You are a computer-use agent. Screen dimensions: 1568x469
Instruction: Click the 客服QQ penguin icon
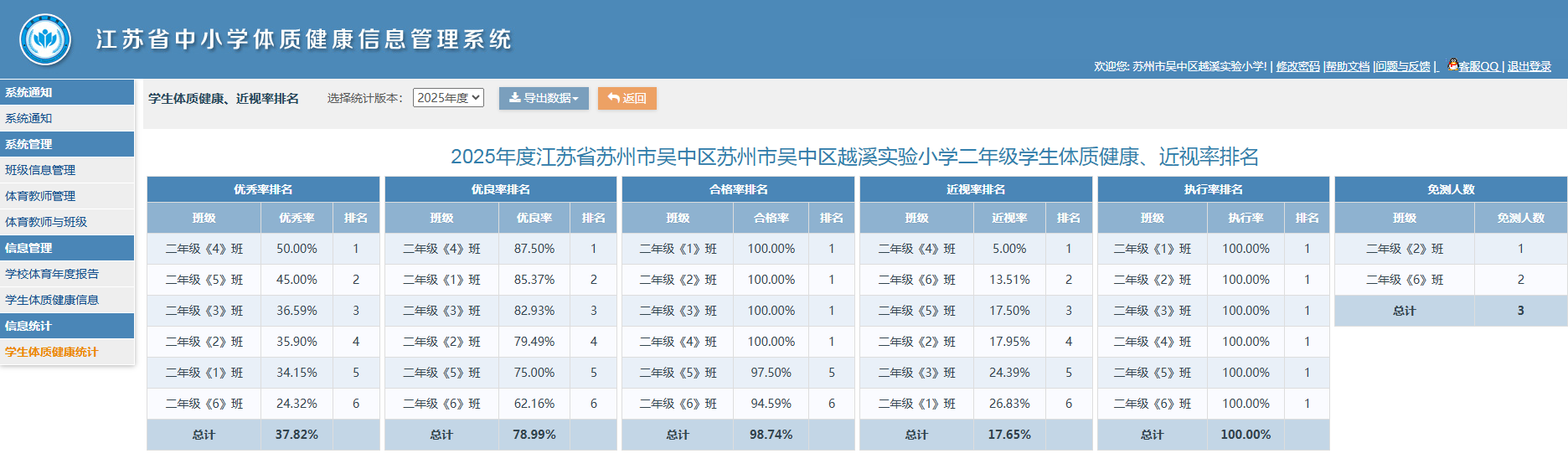1453,64
